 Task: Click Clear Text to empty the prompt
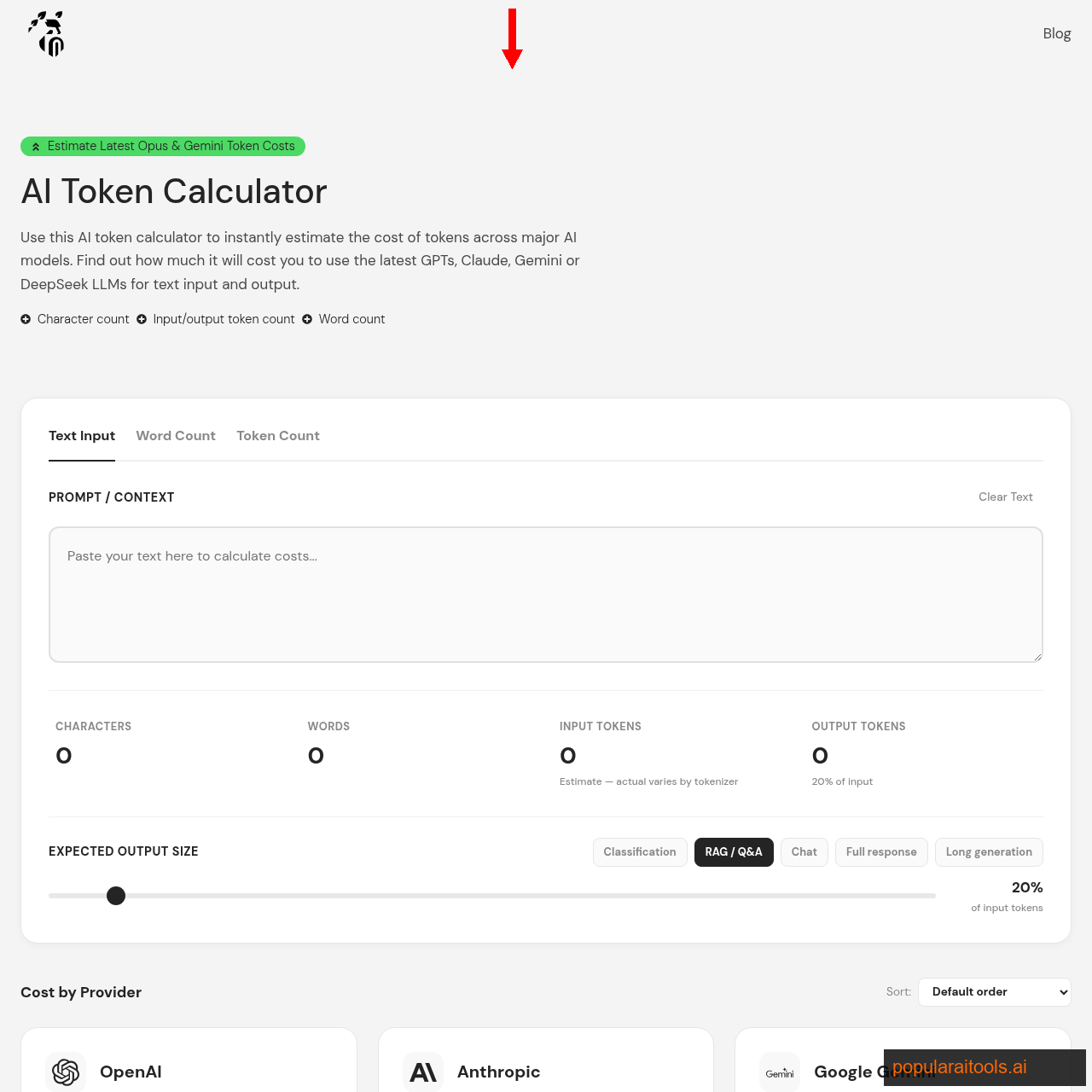[1005, 497]
